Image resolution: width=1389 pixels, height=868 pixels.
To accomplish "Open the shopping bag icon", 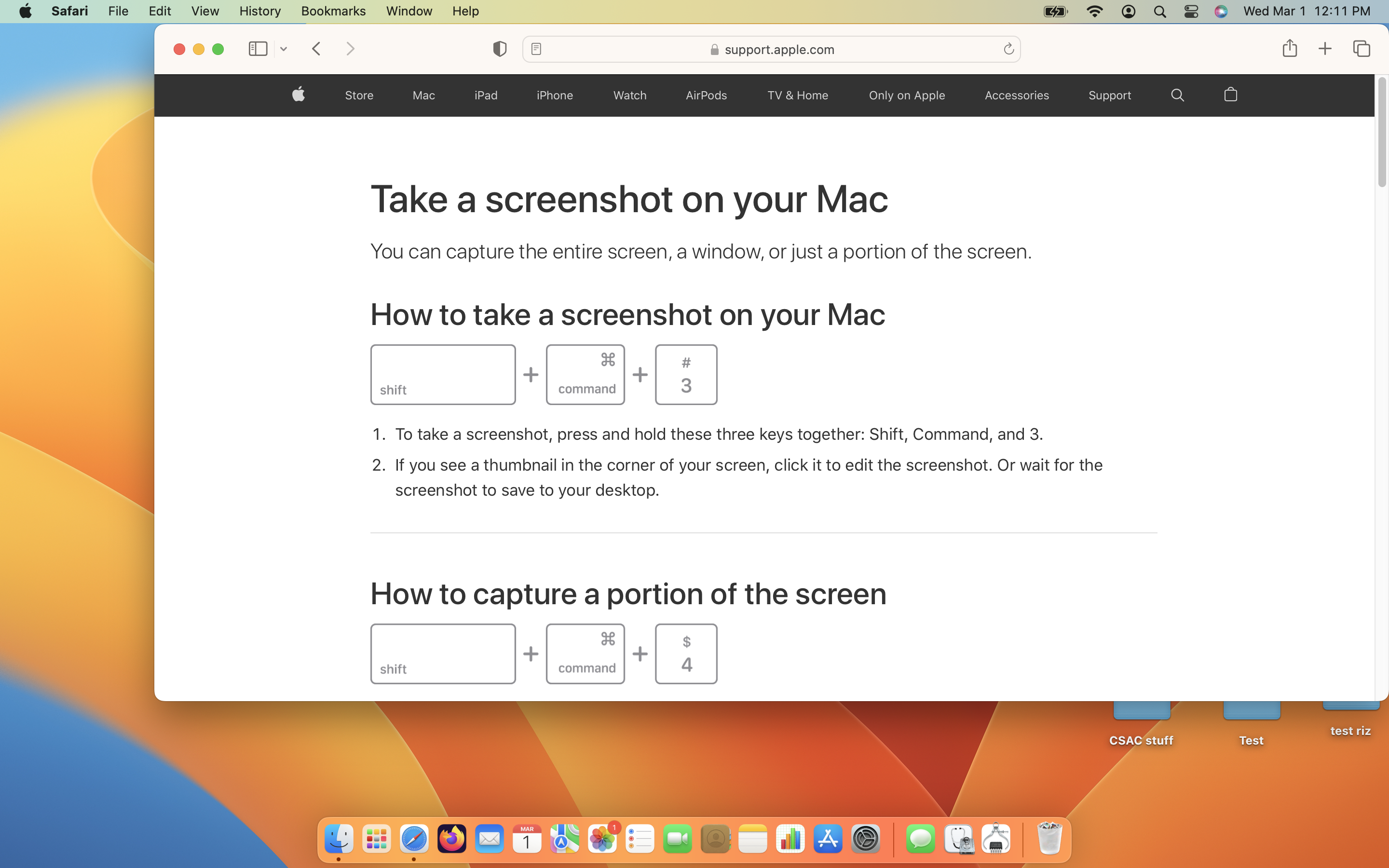I will [1230, 95].
